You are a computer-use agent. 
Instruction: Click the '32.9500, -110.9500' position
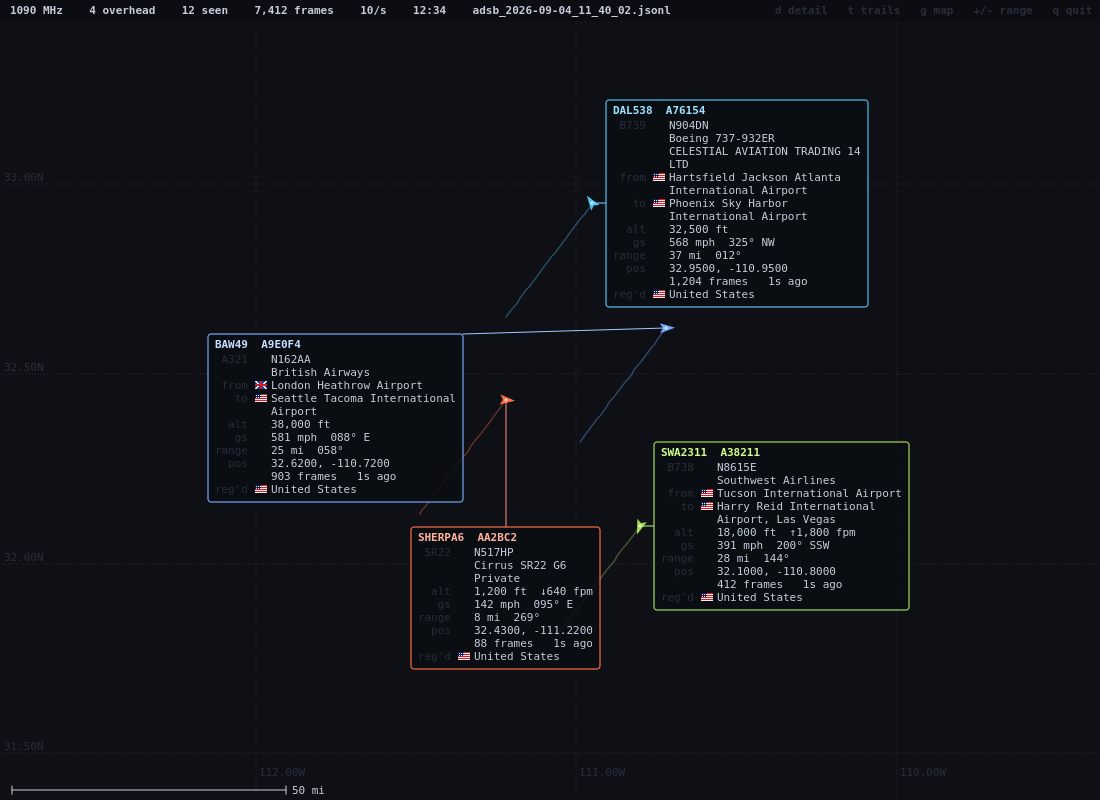pyautogui.click(x=728, y=269)
